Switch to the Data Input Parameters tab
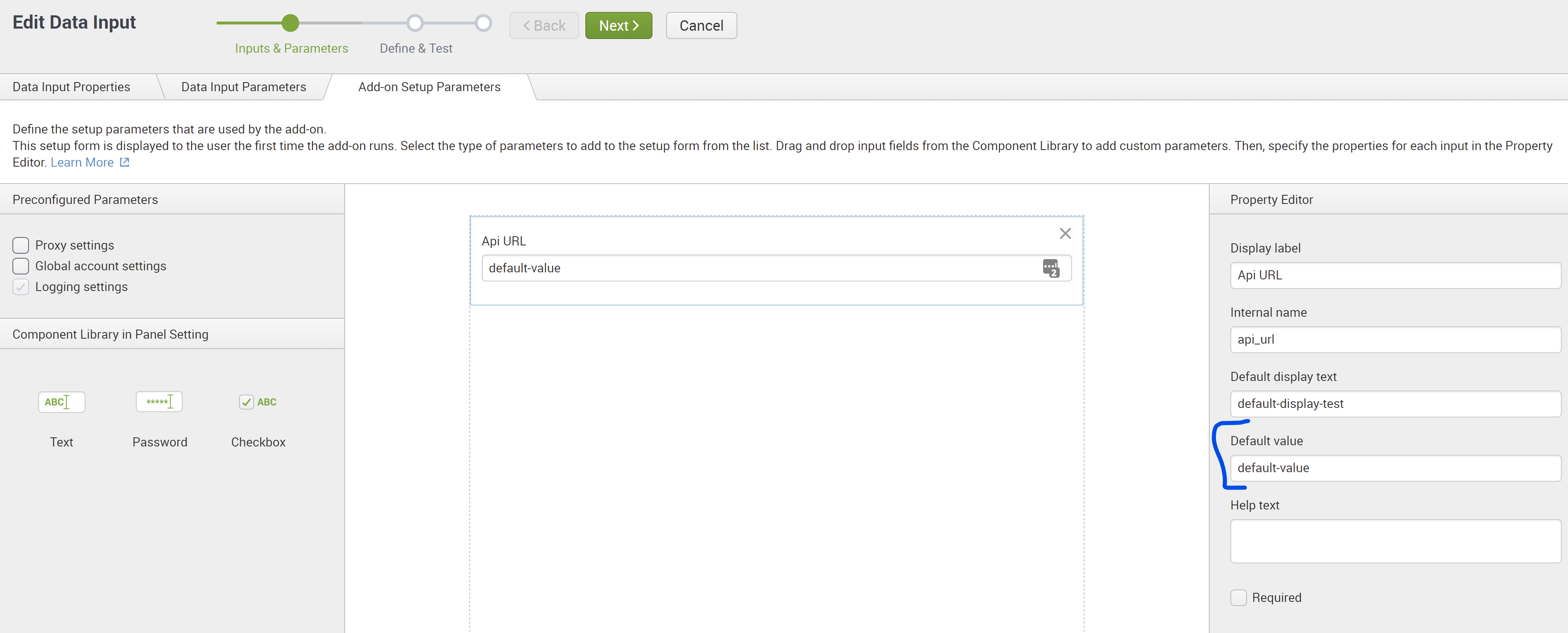 tap(243, 87)
